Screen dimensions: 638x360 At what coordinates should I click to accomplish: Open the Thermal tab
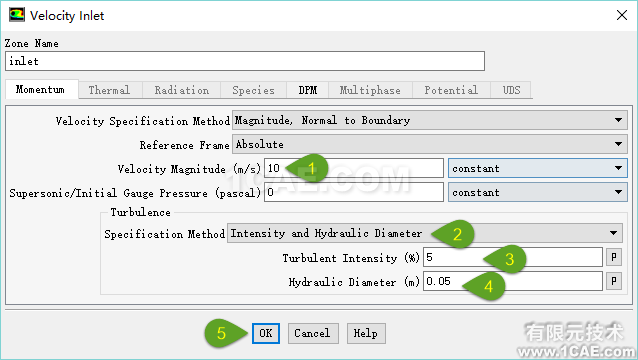click(x=110, y=90)
